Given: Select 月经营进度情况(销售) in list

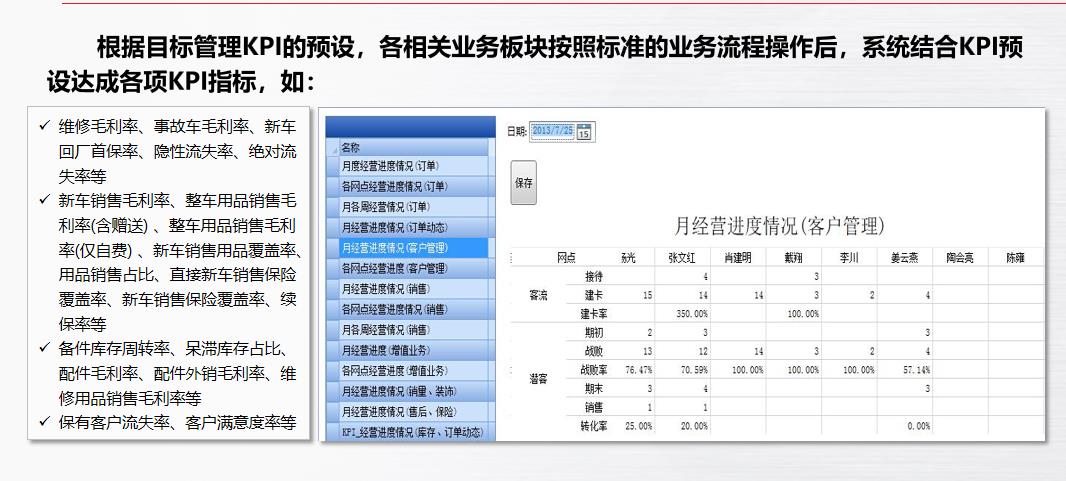Looking at the screenshot, I should click(386, 289).
